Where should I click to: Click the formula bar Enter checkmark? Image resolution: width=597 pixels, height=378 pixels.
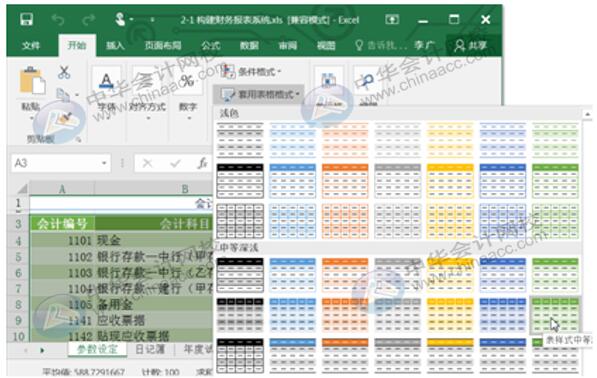(175, 163)
